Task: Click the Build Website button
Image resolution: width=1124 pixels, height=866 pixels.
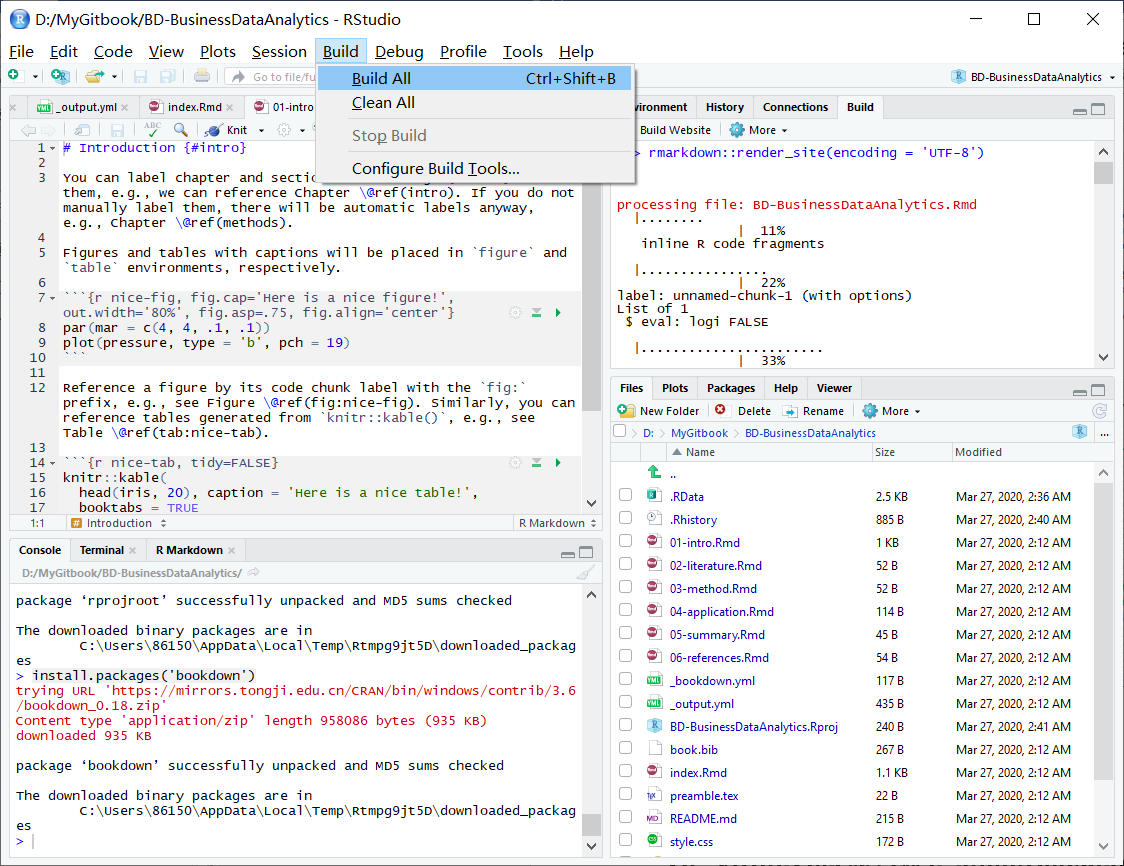Action: tap(675, 130)
